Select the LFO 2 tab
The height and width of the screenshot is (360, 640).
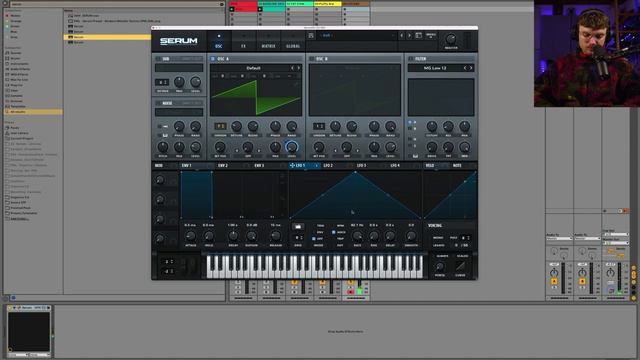(x=328, y=165)
